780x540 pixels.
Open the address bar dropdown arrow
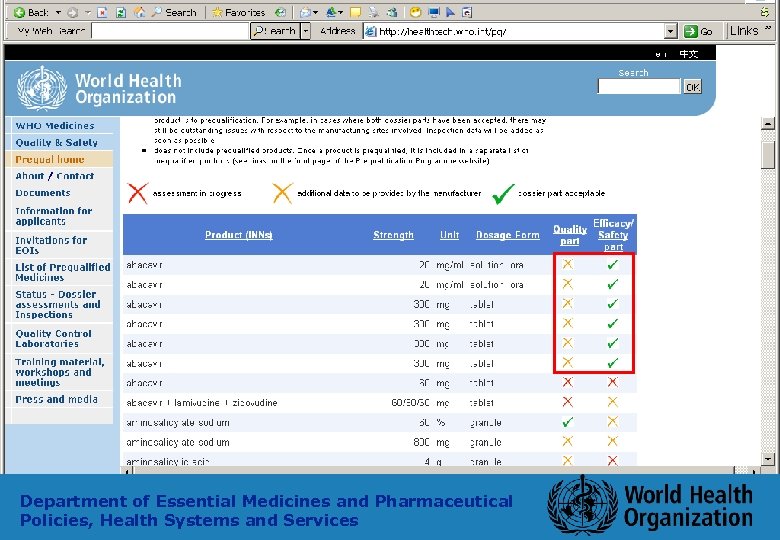click(x=671, y=31)
